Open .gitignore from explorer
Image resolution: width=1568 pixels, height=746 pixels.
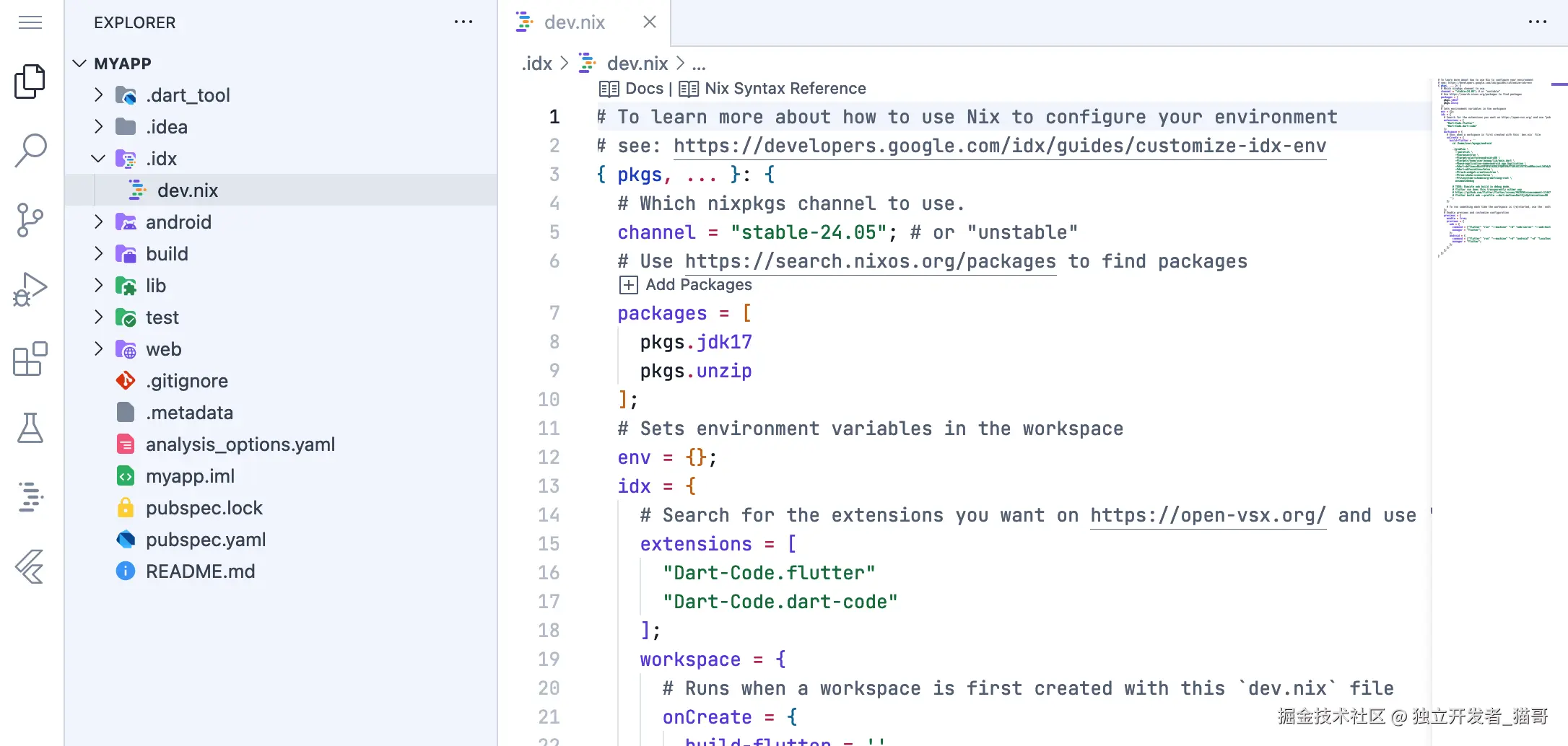187,381
